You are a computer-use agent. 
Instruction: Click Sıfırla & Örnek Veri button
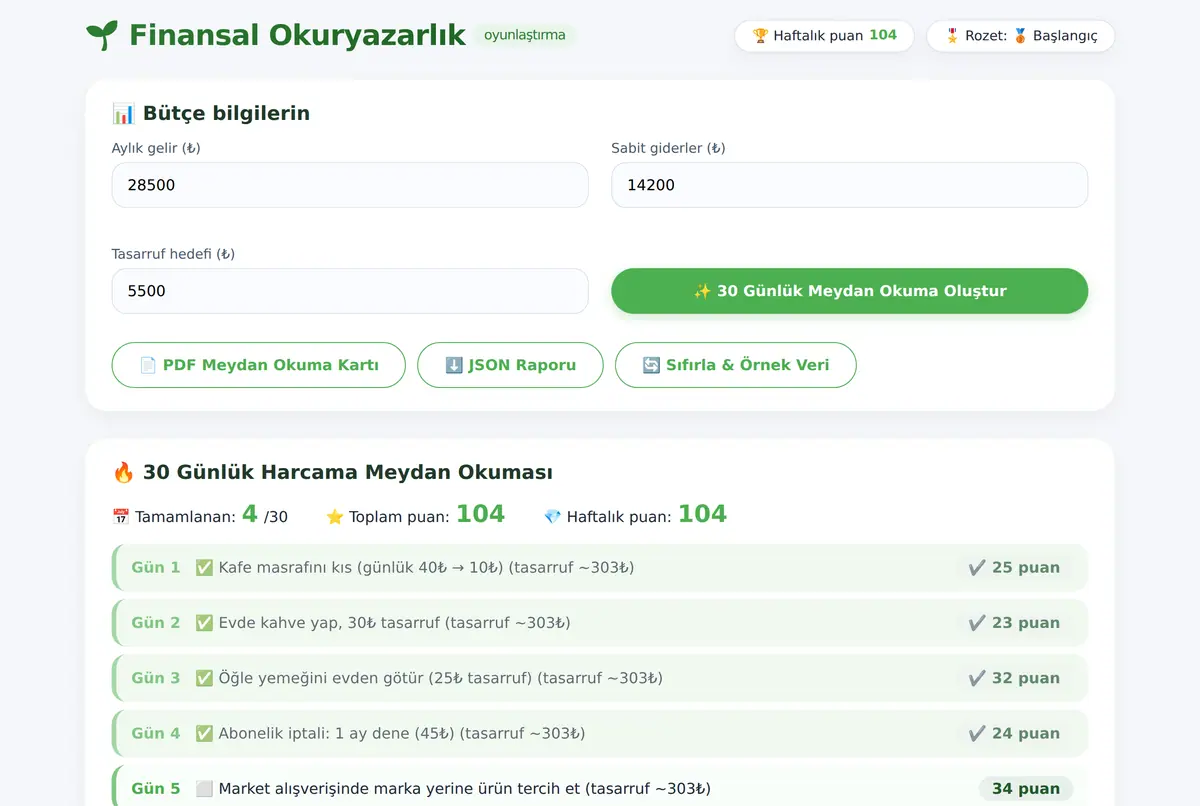(736, 365)
